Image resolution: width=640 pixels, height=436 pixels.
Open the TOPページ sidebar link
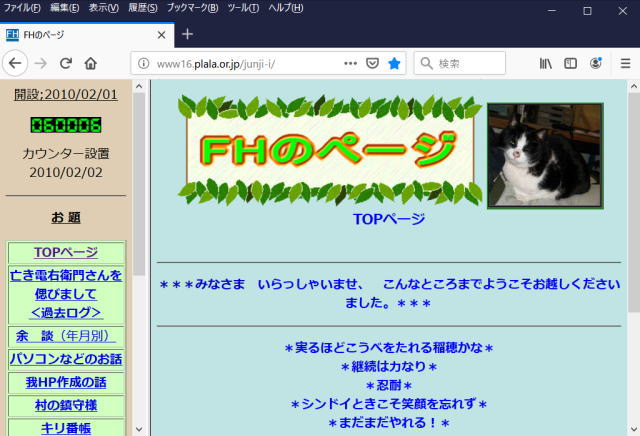coord(66,252)
